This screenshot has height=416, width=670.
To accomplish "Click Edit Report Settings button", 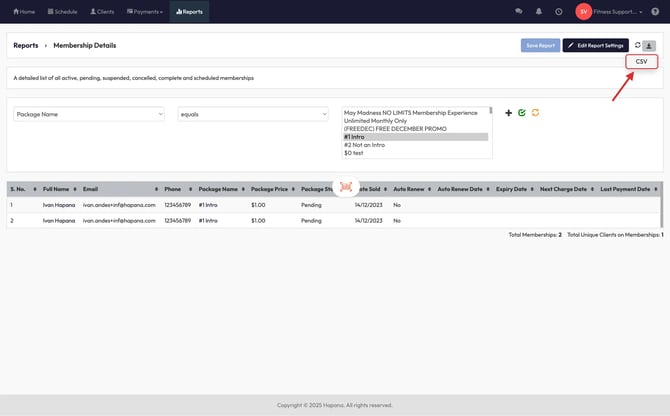I will (x=595, y=45).
